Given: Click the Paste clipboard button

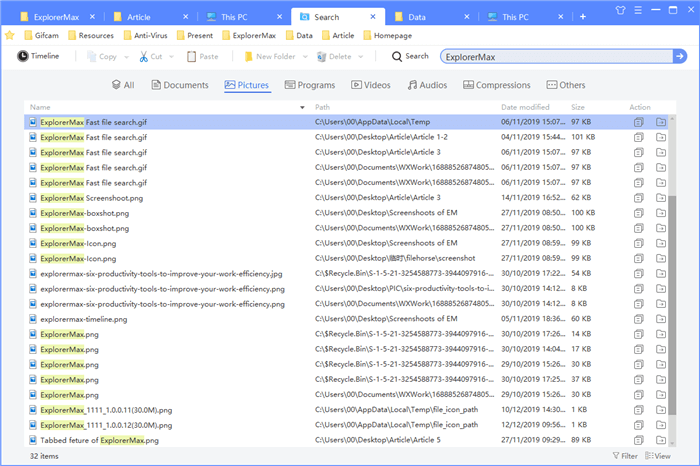Looking at the screenshot, I should (203, 57).
